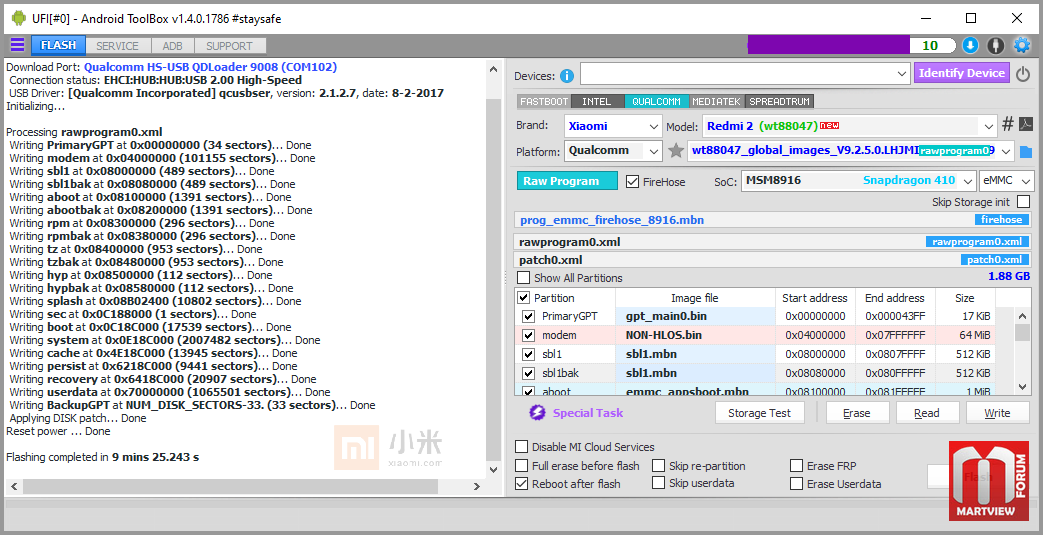Open the SoC dropdown showing MSM8916
1043x535 pixels.
(x=858, y=180)
